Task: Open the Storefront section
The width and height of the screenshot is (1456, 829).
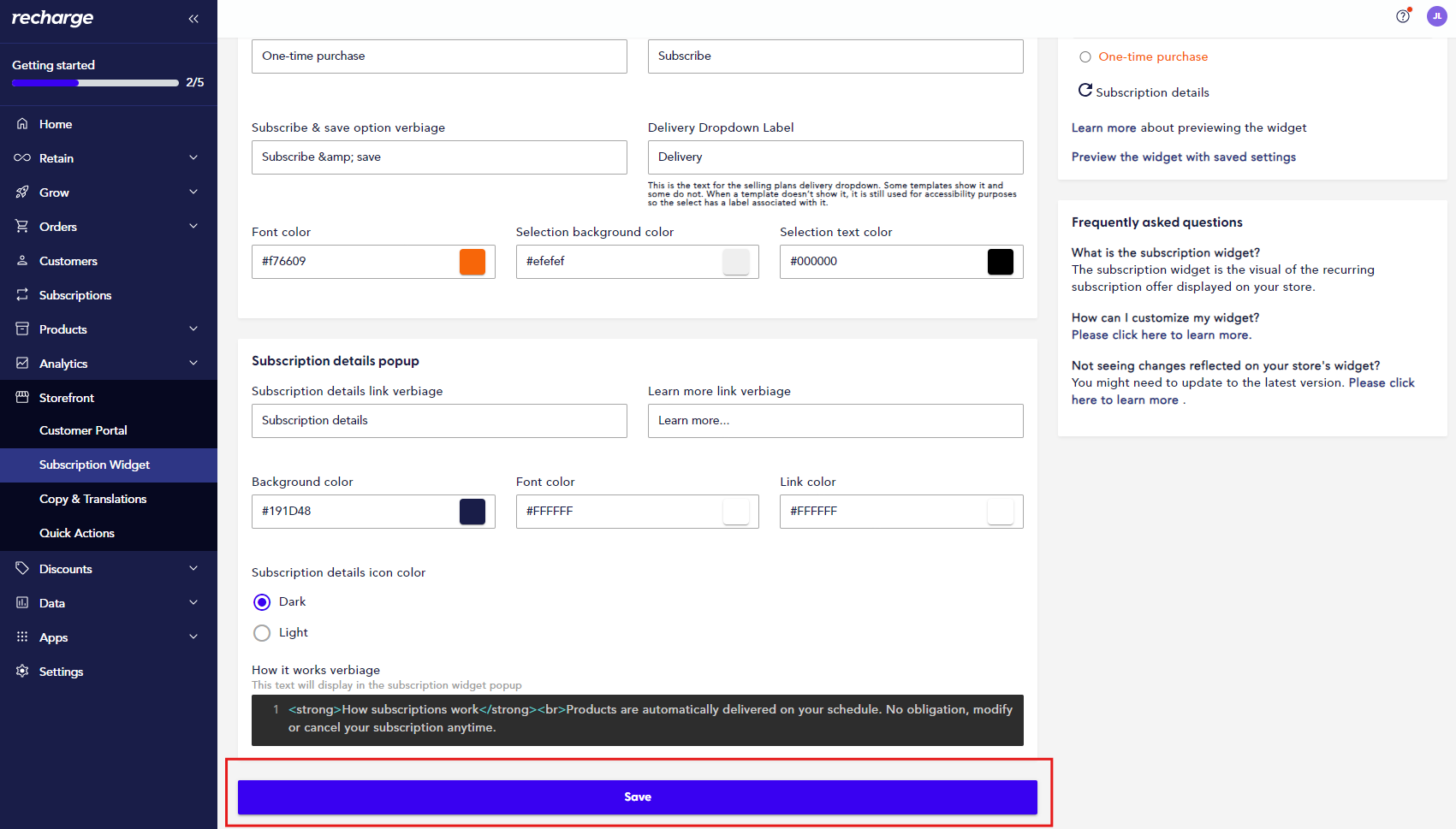Action: coord(68,397)
